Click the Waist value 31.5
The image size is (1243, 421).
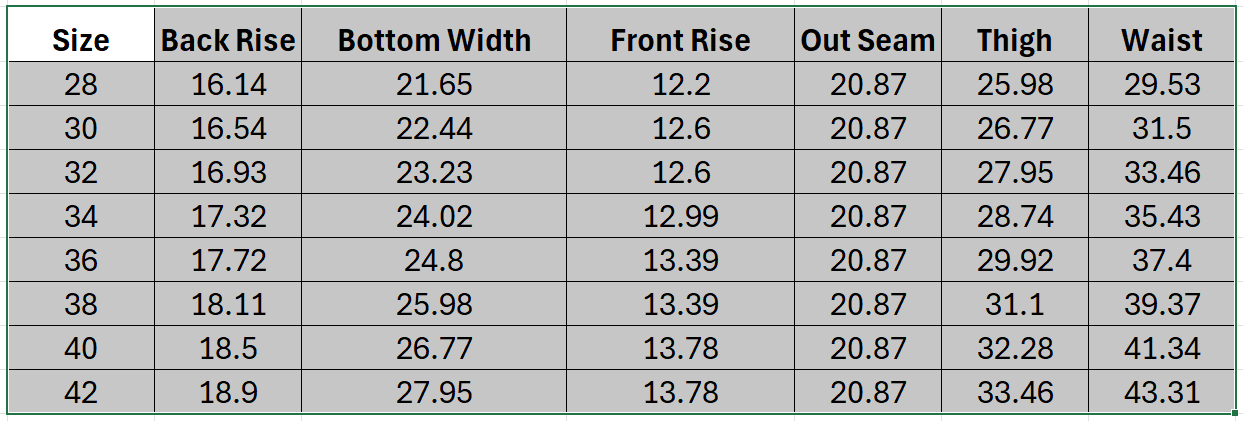(1161, 129)
